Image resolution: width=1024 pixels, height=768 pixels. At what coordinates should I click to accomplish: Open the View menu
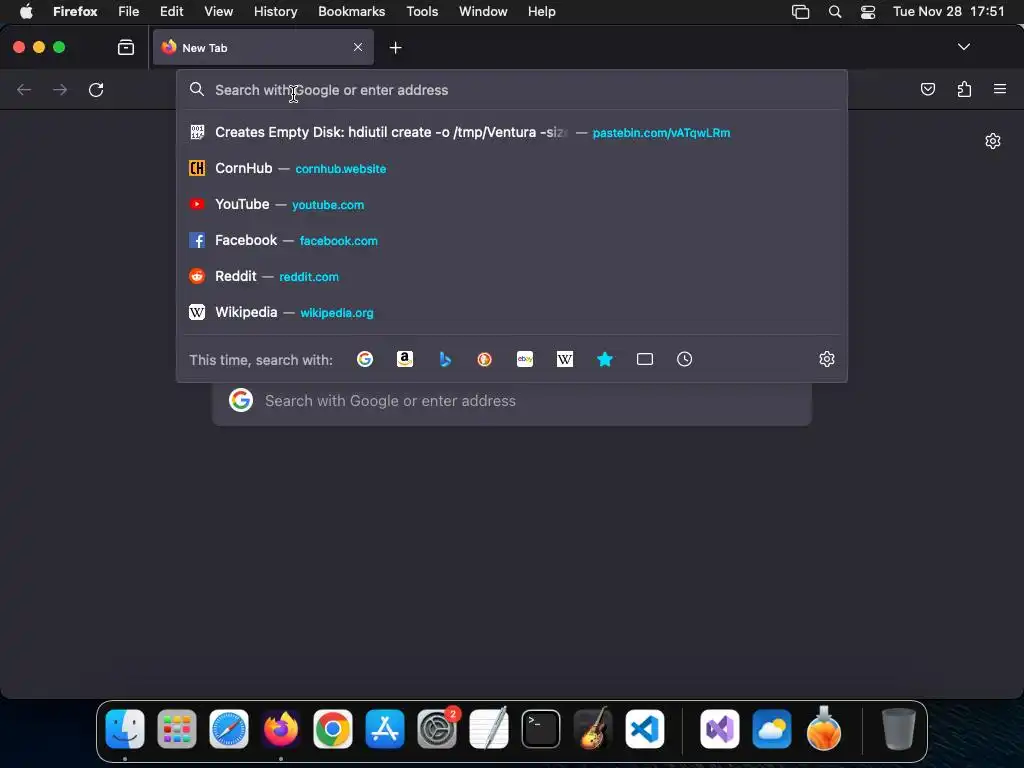(218, 11)
